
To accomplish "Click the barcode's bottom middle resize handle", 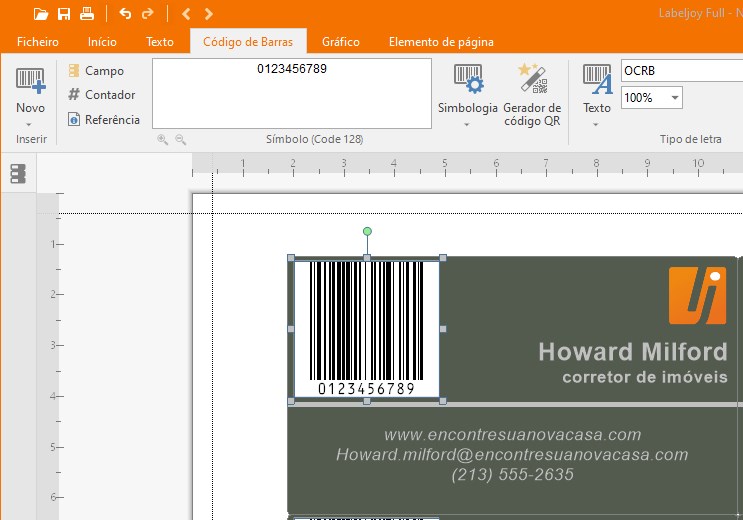I will [x=367, y=401].
